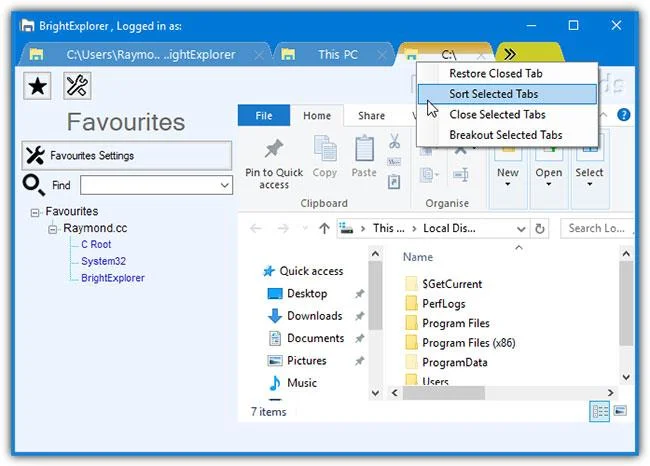Screen dimensions: 650x466
Task: Collapse the Favourites tree root node
Action: [35, 213]
